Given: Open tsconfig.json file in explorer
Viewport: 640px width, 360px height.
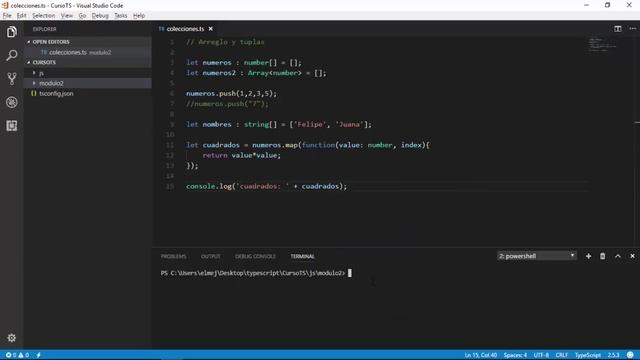Looking at the screenshot, I should tap(56, 93).
